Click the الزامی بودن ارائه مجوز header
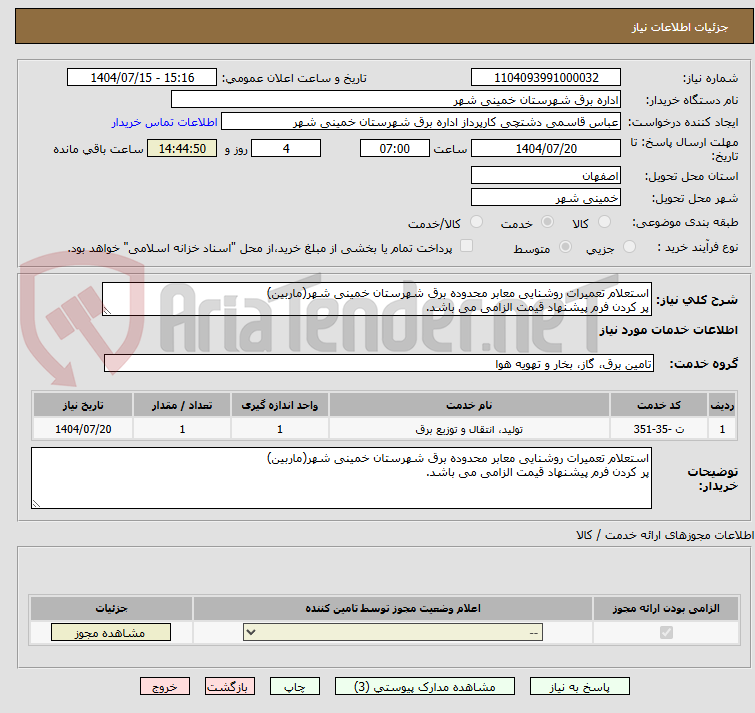755x713 pixels. pos(666,609)
